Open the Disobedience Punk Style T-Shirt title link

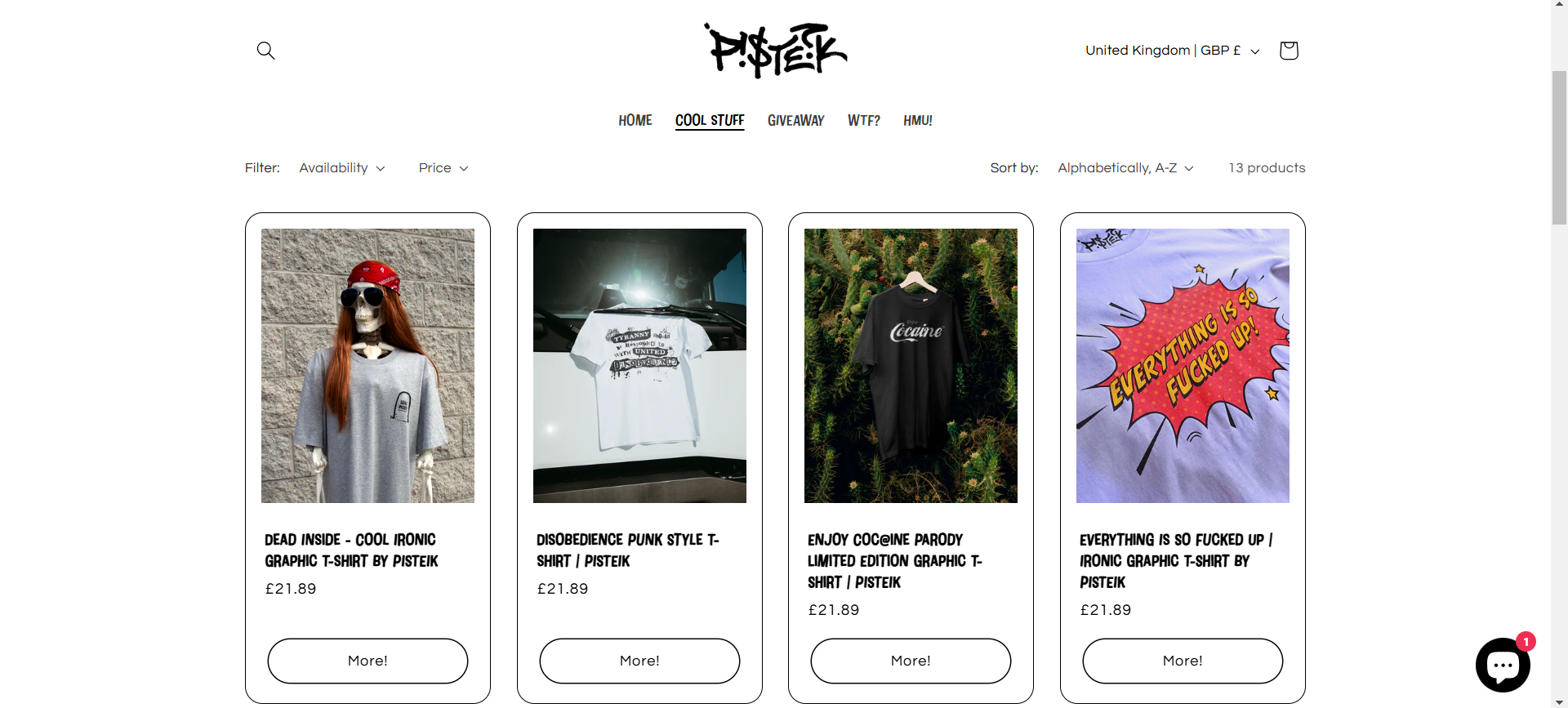click(628, 550)
